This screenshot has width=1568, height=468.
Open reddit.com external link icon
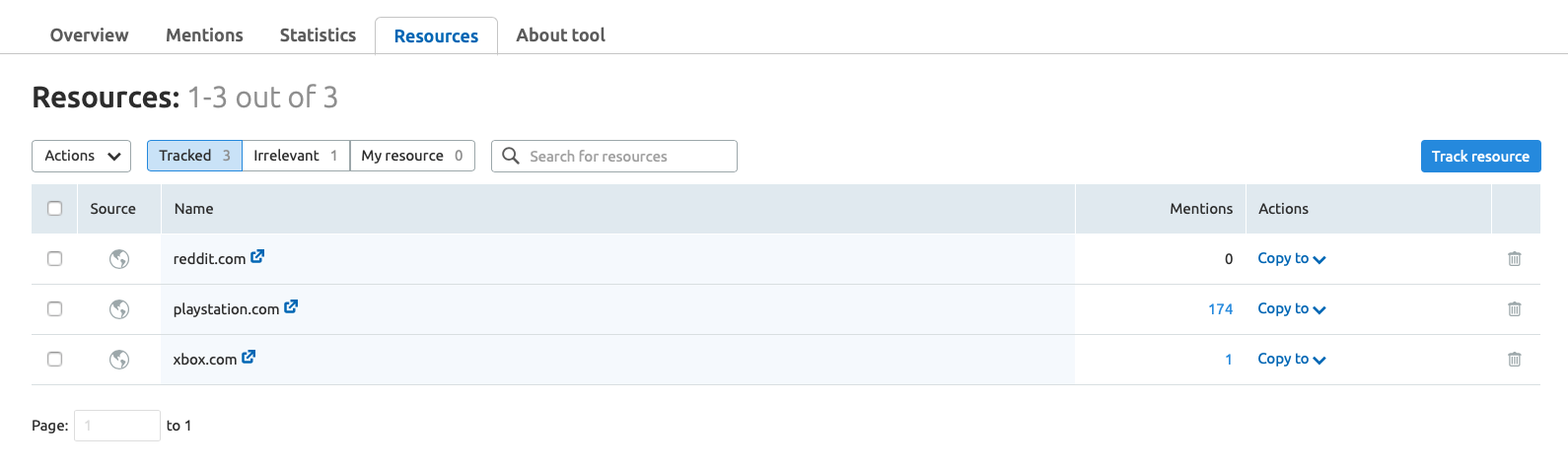point(257,256)
